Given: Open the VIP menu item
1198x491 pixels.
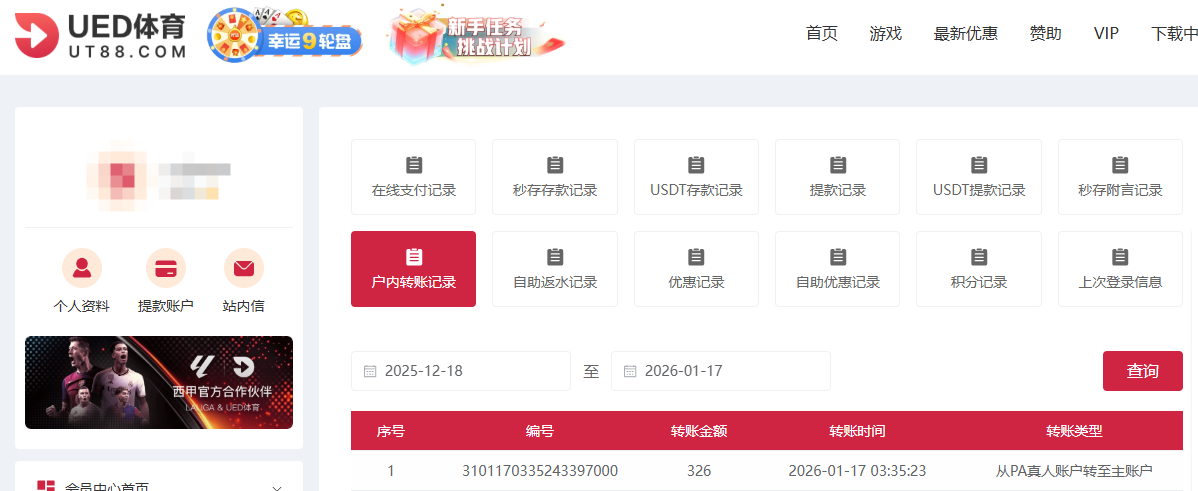Looking at the screenshot, I should [x=1106, y=33].
